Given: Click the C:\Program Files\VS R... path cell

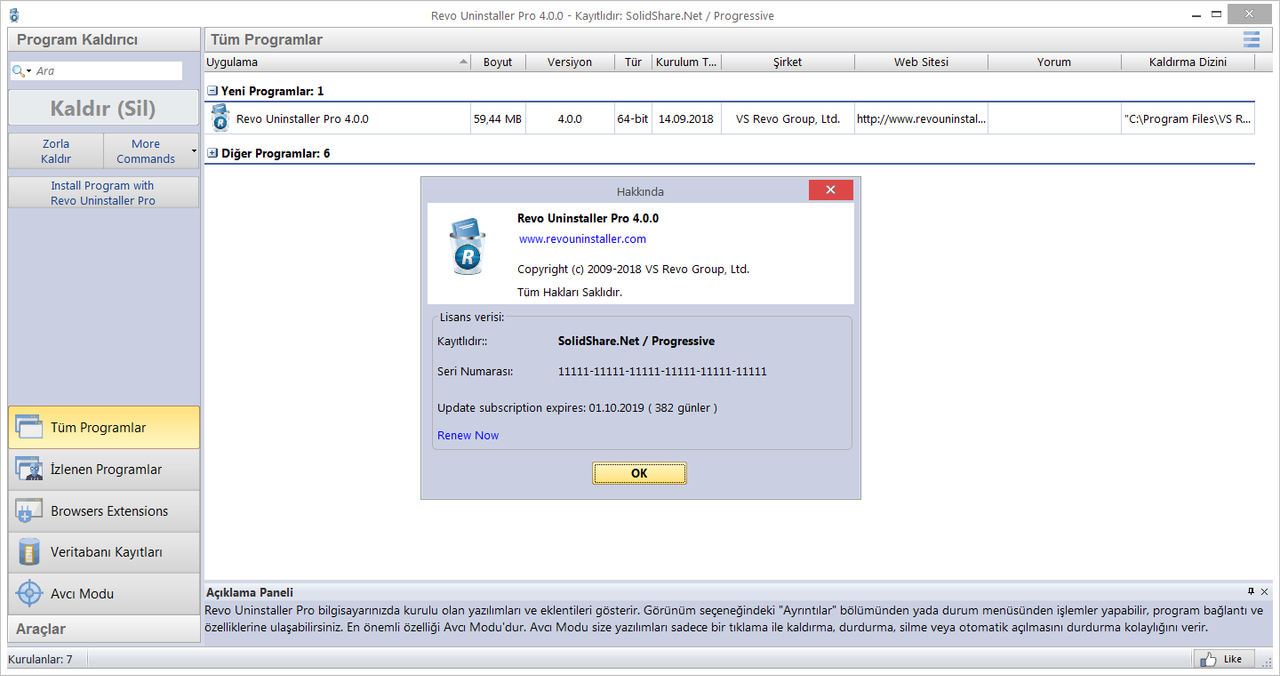Looking at the screenshot, I should pyautogui.click(x=1188, y=119).
